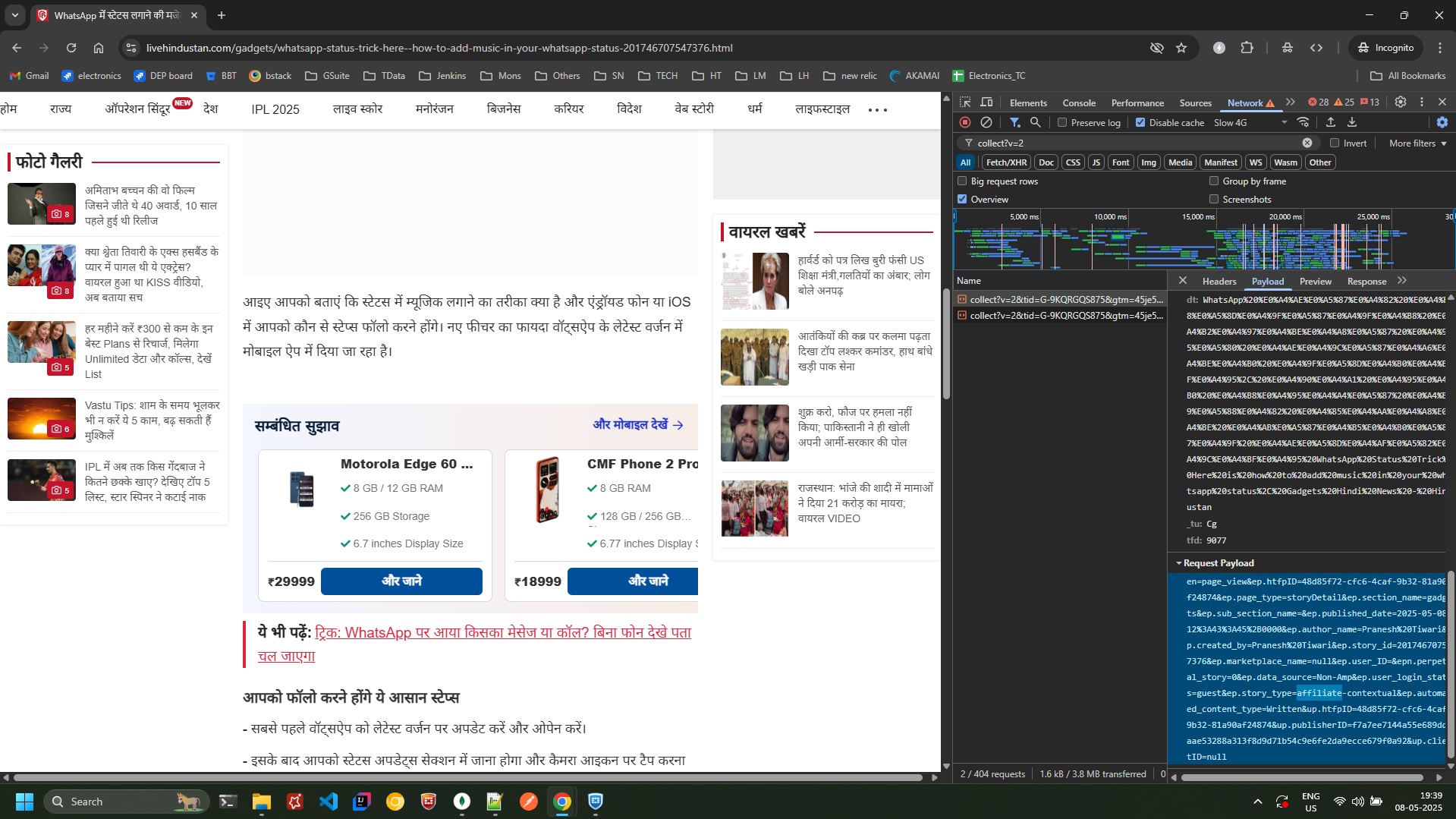Show hidden system tray icons
1456x819 pixels.
click(x=1257, y=802)
